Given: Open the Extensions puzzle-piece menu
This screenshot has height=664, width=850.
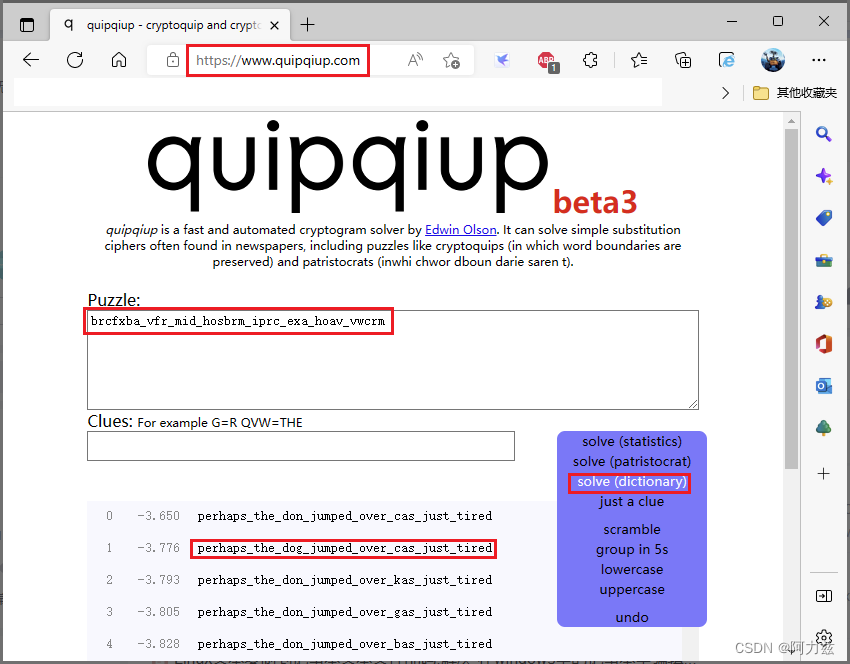Looking at the screenshot, I should point(590,60).
